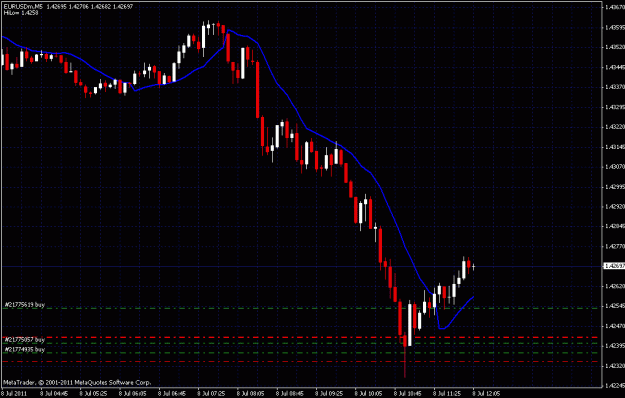Click the highlighted current price tag on axis

coord(615,266)
